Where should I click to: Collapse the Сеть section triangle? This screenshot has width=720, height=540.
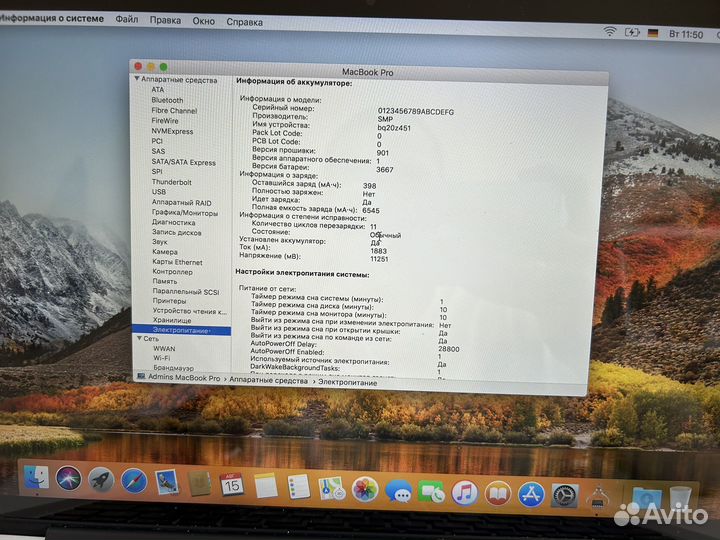[x=139, y=338]
